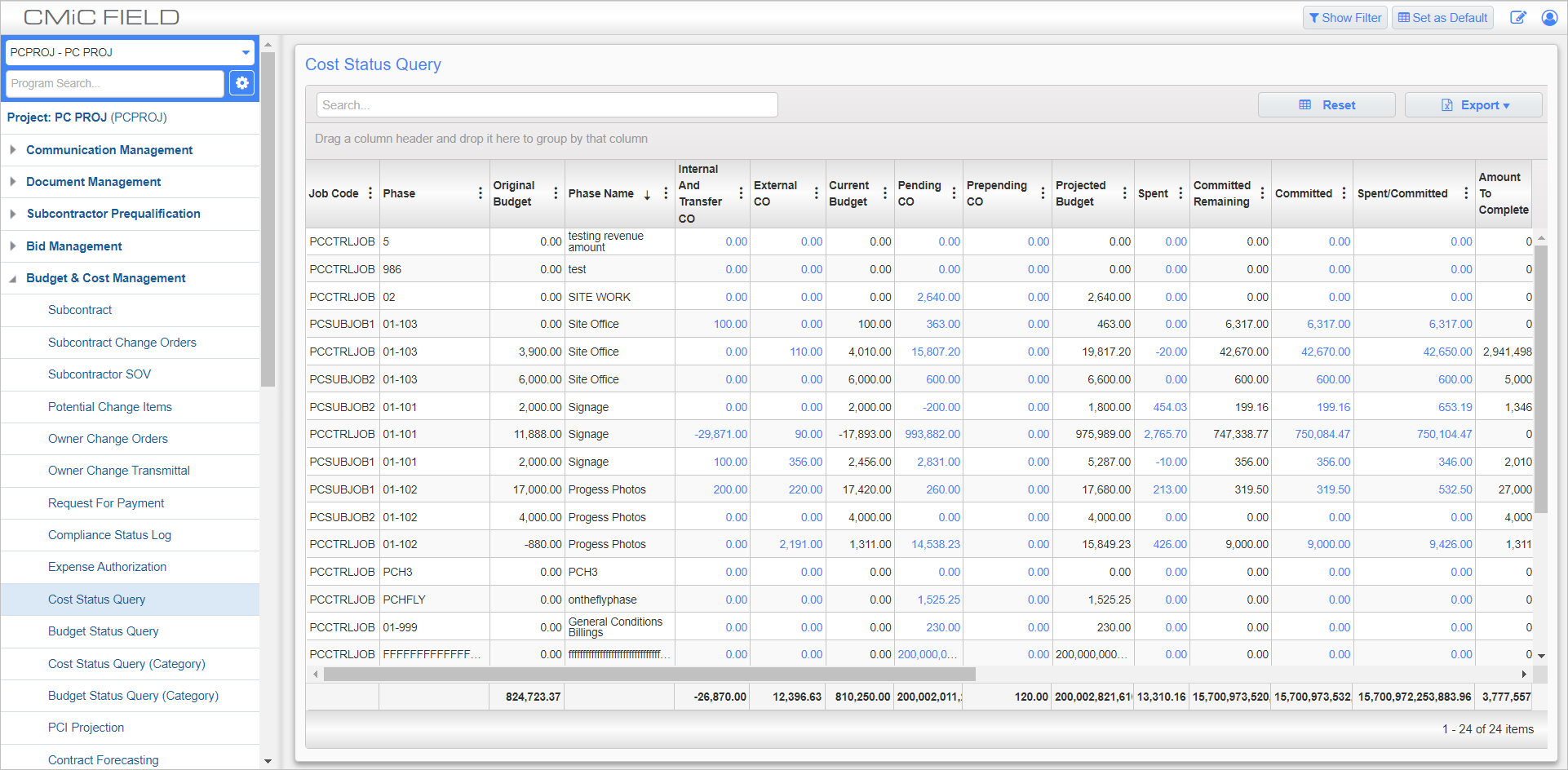Open Owner Change Transmittal
The image size is (1568, 770).
click(119, 471)
